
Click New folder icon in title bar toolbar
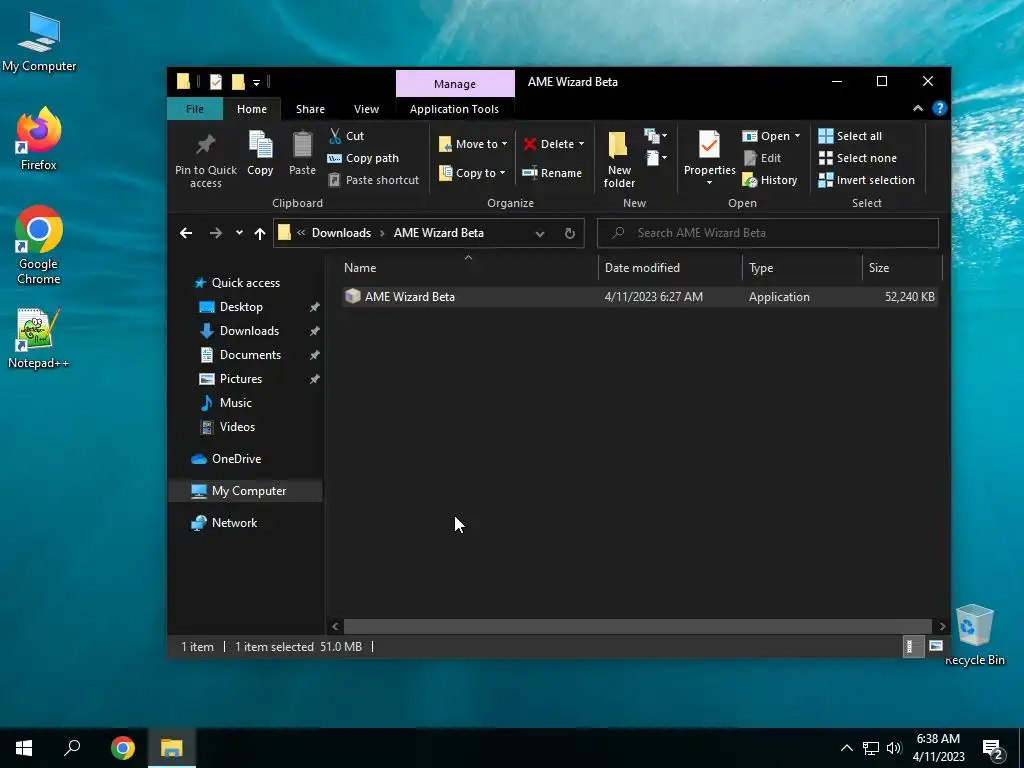[x=238, y=82]
